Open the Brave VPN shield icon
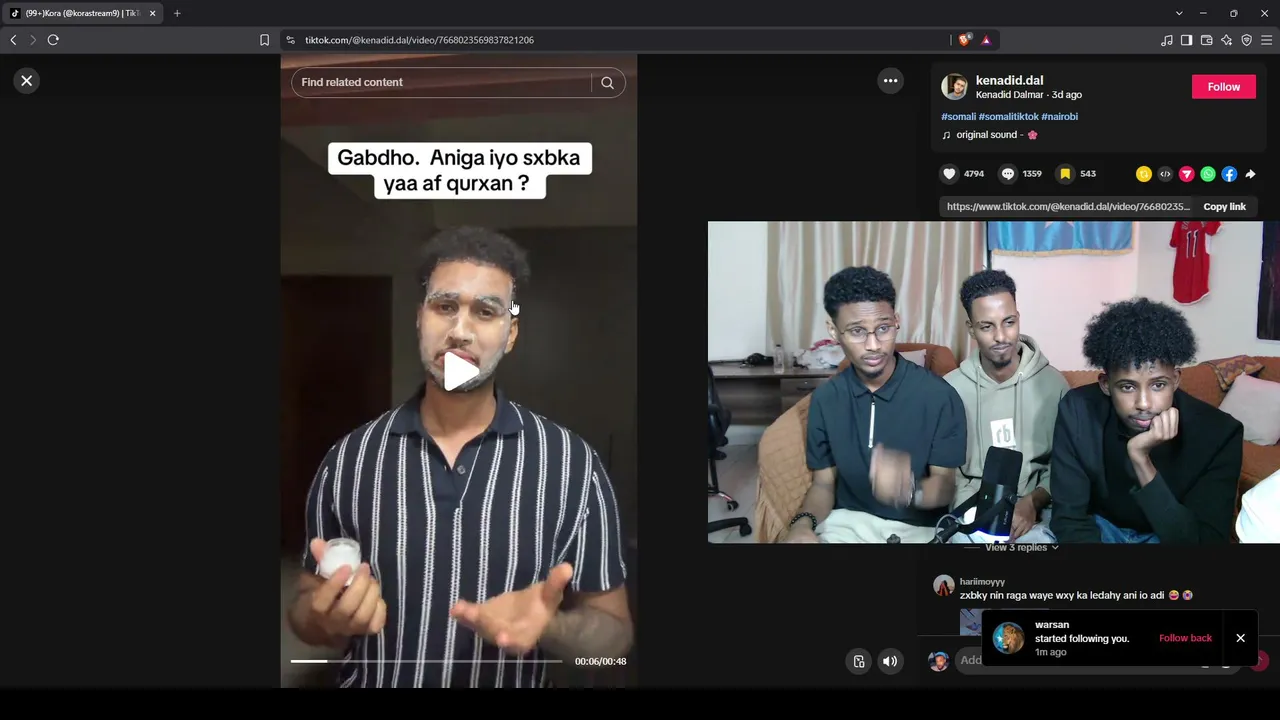Viewport: 1280px width, 720px height. point(1246,40)
